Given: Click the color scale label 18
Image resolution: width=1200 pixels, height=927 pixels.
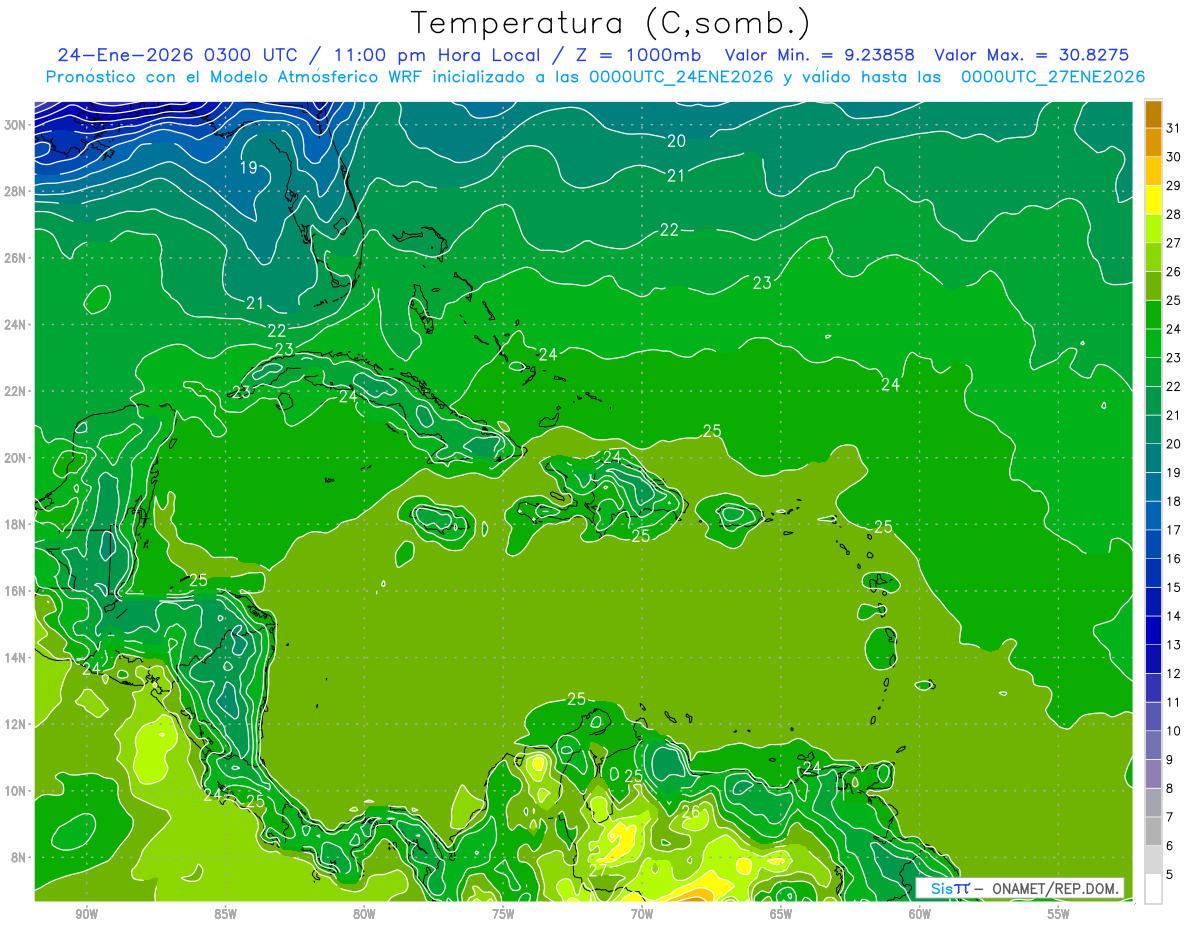Looking at the screenshot, I should click(x=1173, y=501).
